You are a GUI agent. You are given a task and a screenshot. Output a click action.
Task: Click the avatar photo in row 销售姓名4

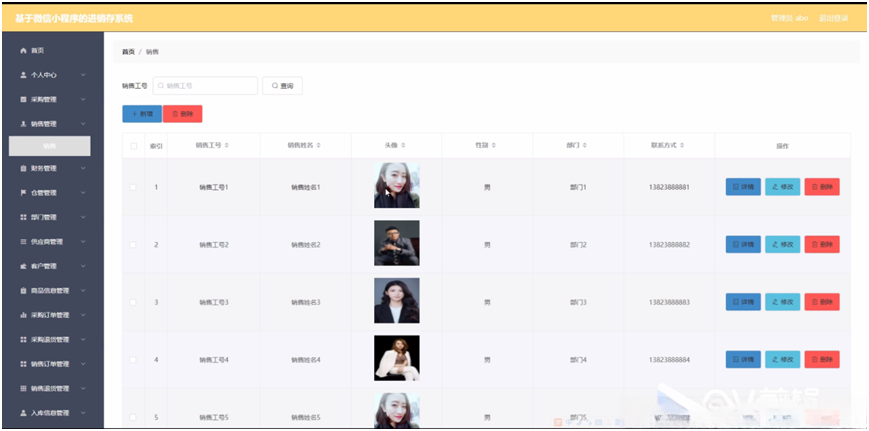(x=397, y=358)
